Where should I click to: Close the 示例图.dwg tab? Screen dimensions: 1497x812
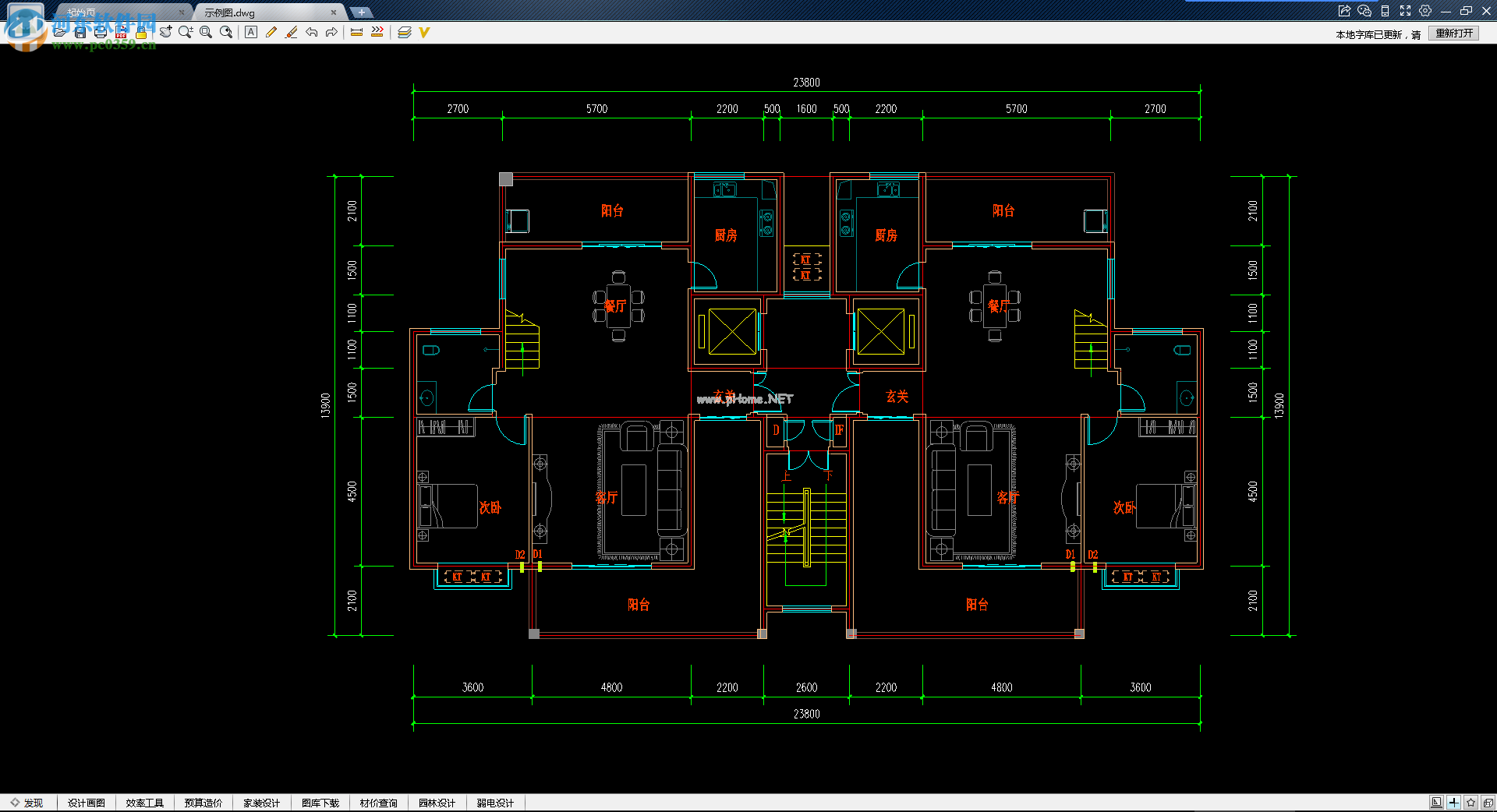pos(334,12)
